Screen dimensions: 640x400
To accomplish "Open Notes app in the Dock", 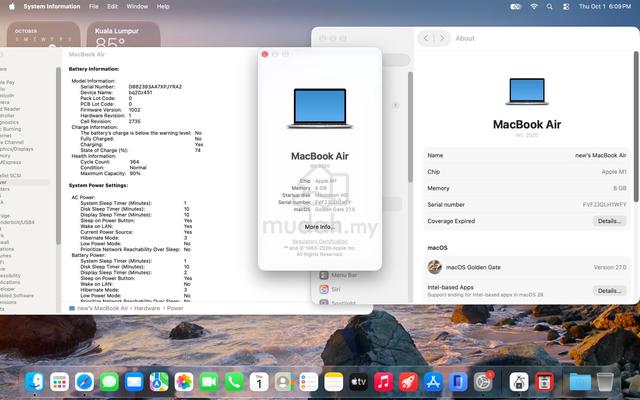I will [x=333, y=382].
